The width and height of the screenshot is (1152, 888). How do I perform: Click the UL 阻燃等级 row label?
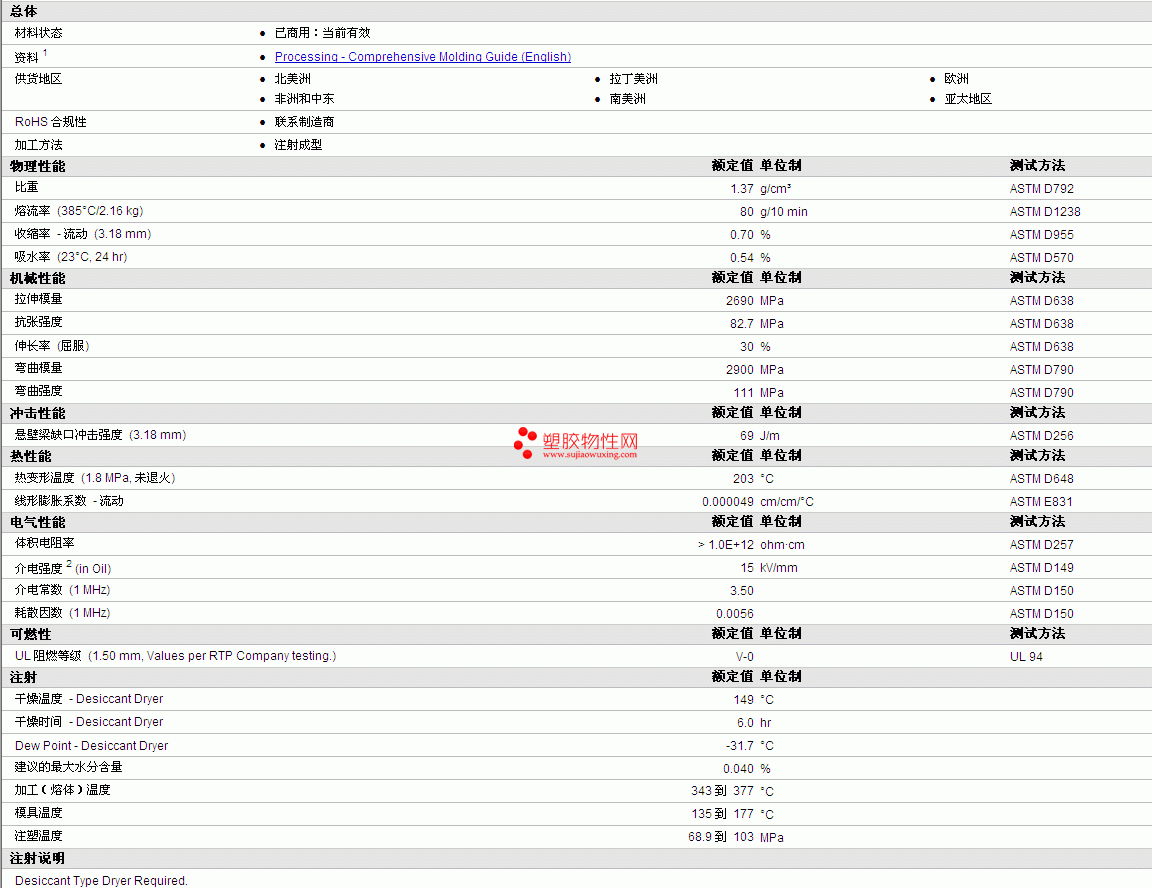(x=175, y=656)
